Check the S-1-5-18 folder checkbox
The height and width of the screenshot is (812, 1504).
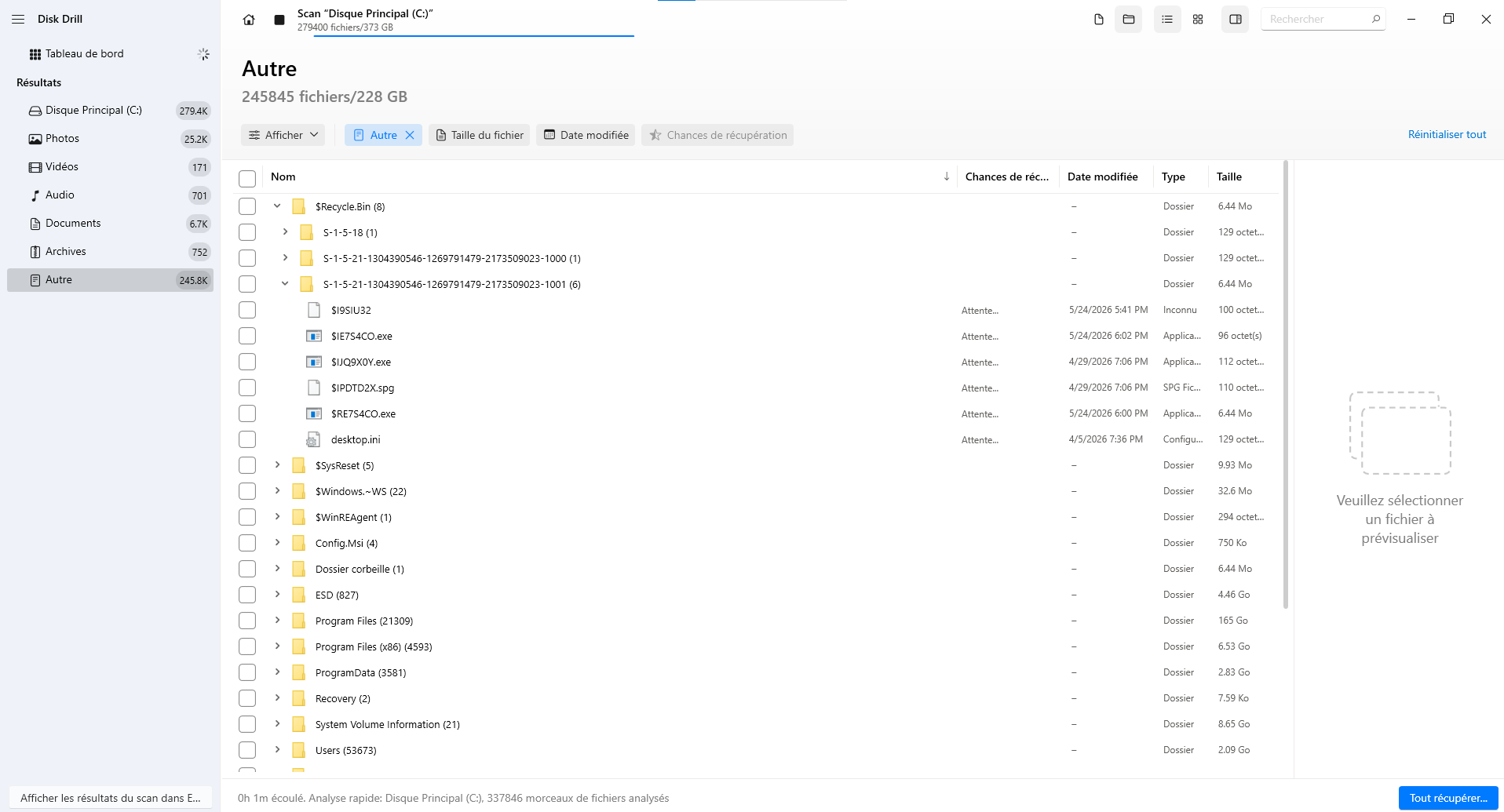[x=247, y=232]
